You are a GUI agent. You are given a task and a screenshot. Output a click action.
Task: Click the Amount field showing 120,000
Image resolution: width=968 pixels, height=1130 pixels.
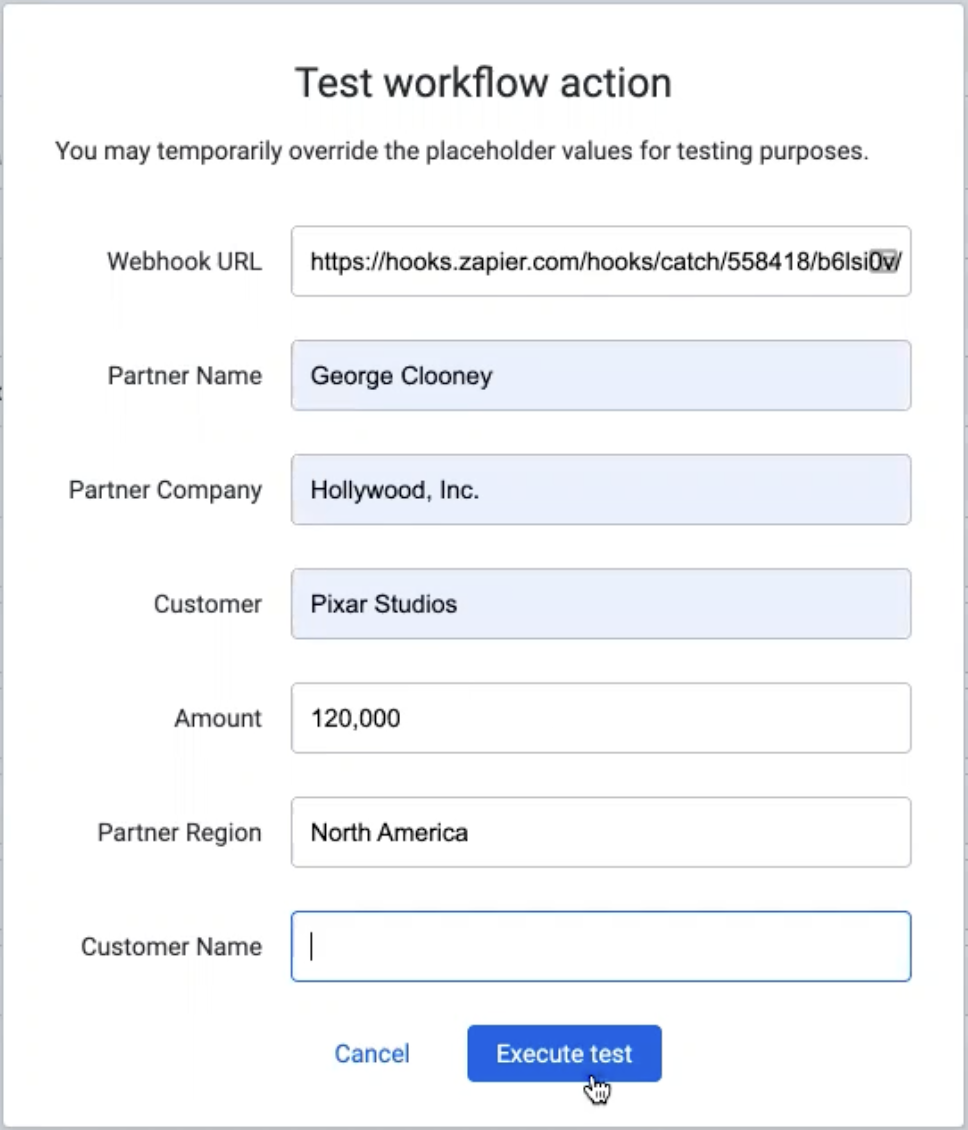(600, 718)
